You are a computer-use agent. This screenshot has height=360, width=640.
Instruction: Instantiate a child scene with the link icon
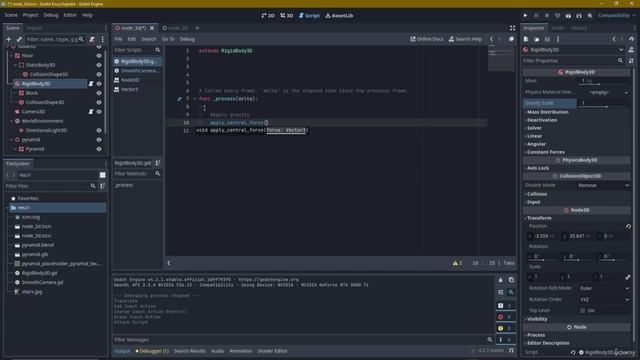pos(19,39)
